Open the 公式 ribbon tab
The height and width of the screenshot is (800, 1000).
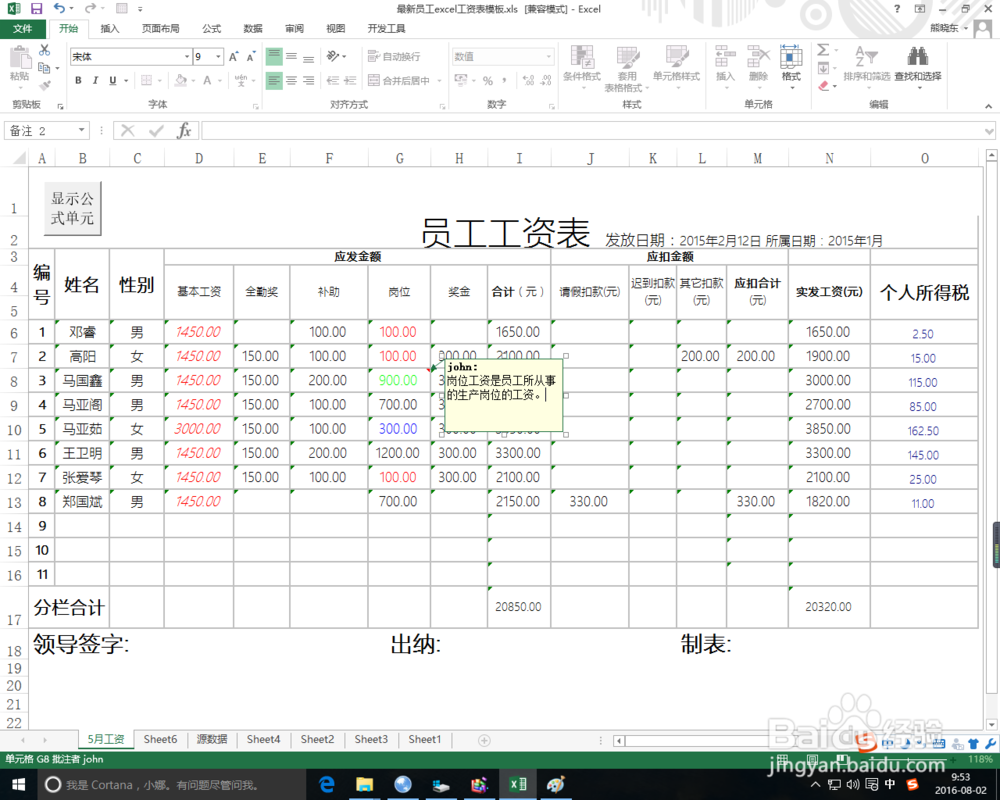point(210,29)
